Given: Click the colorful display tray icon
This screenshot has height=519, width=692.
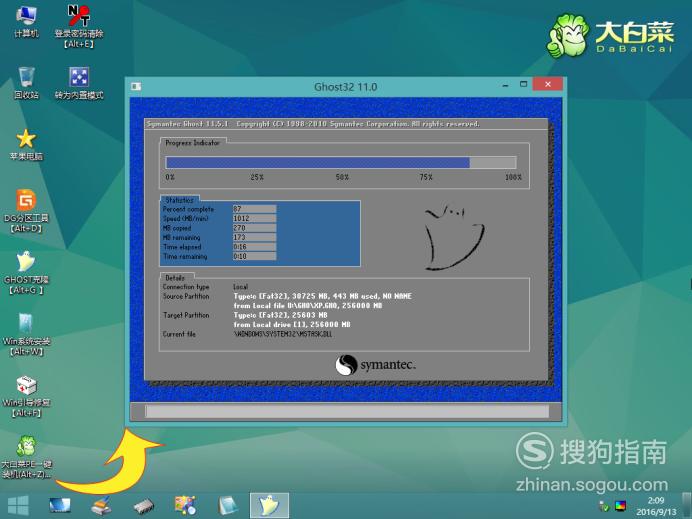Looking at the screenshot, I should point(621,506).
